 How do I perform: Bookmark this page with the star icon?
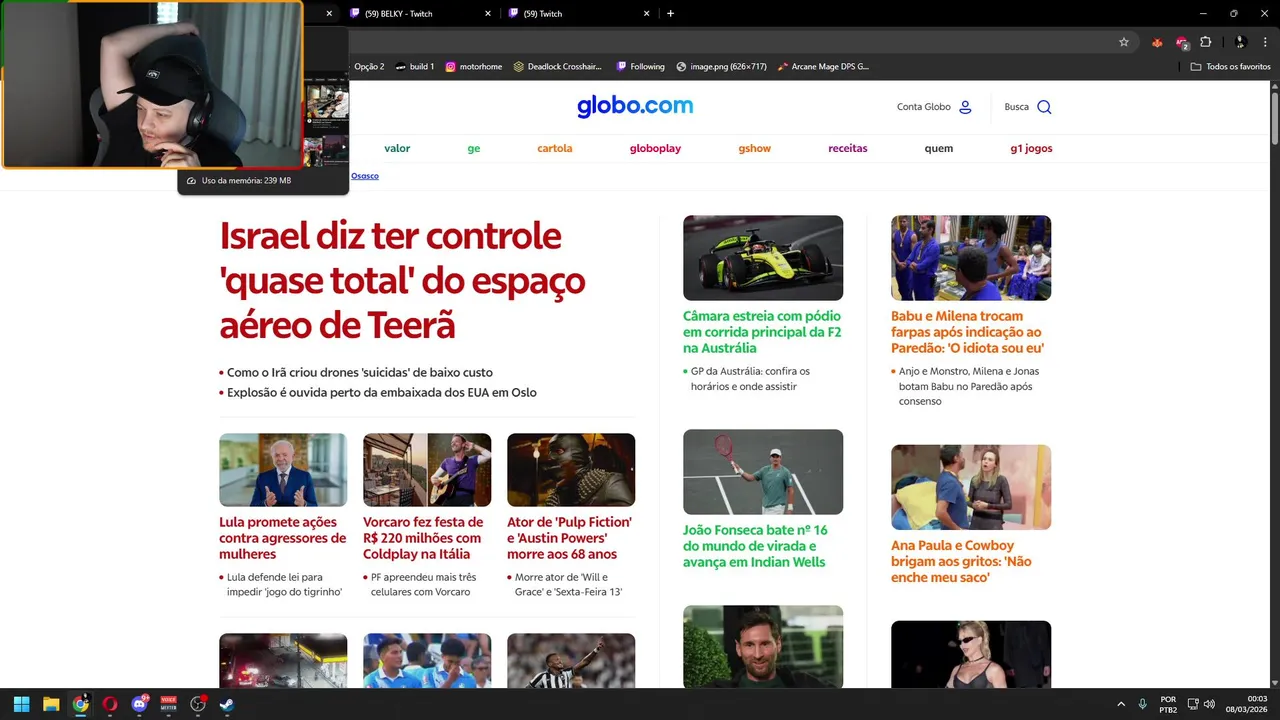(1124, 42)
